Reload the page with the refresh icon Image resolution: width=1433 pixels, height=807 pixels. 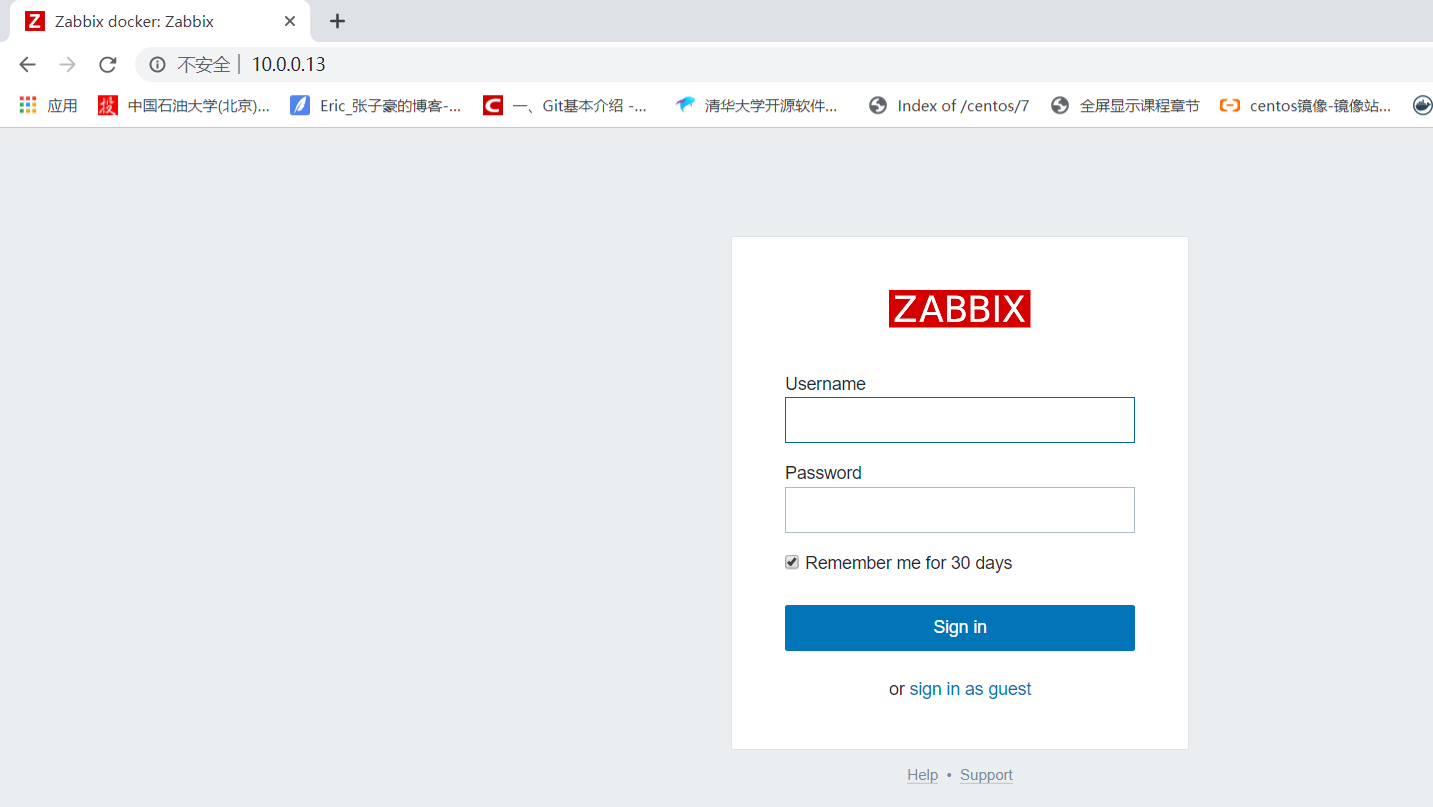click(x=108, y=65)
